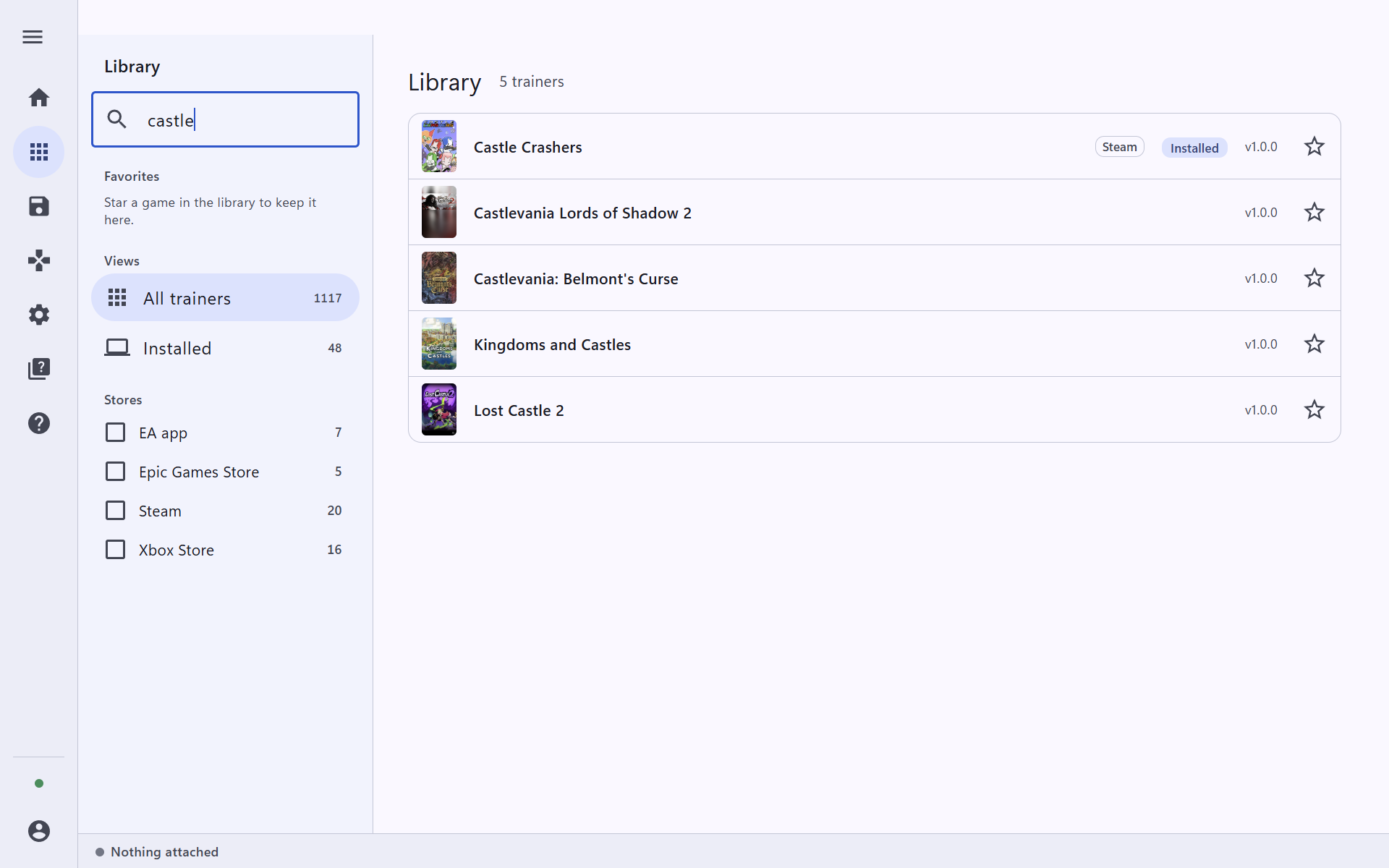
Task: Star Lost Castle 2
Action: coord(1314,410)
